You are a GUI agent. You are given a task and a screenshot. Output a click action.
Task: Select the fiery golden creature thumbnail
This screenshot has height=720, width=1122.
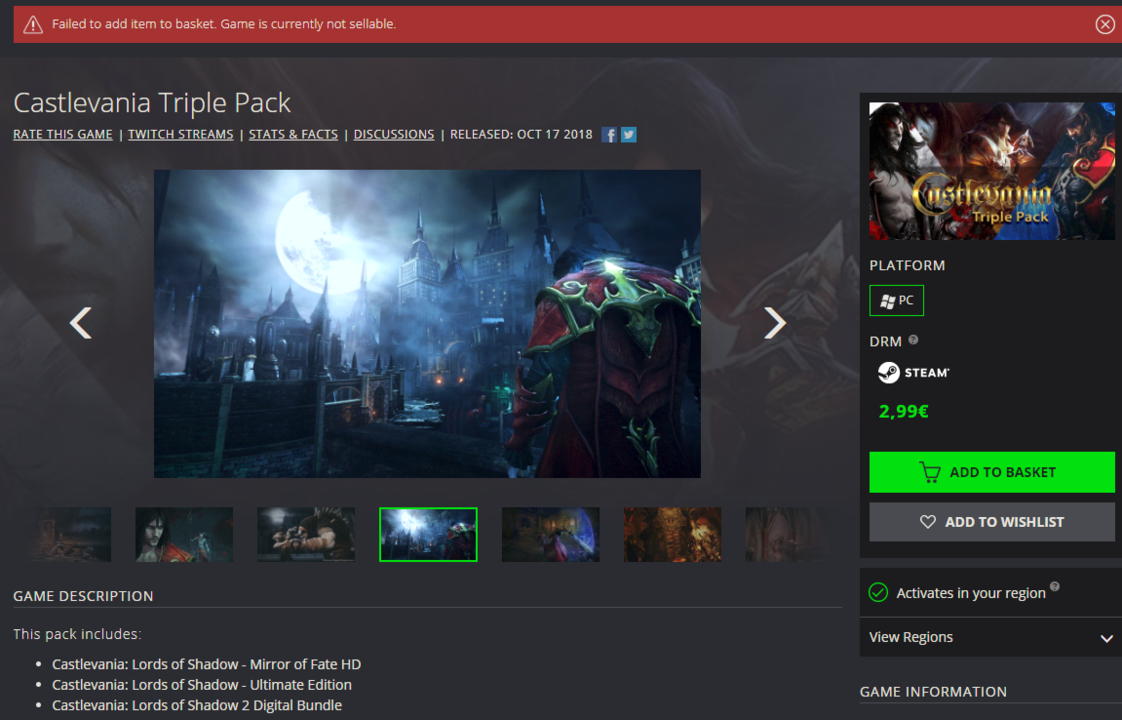click(673, 535)
